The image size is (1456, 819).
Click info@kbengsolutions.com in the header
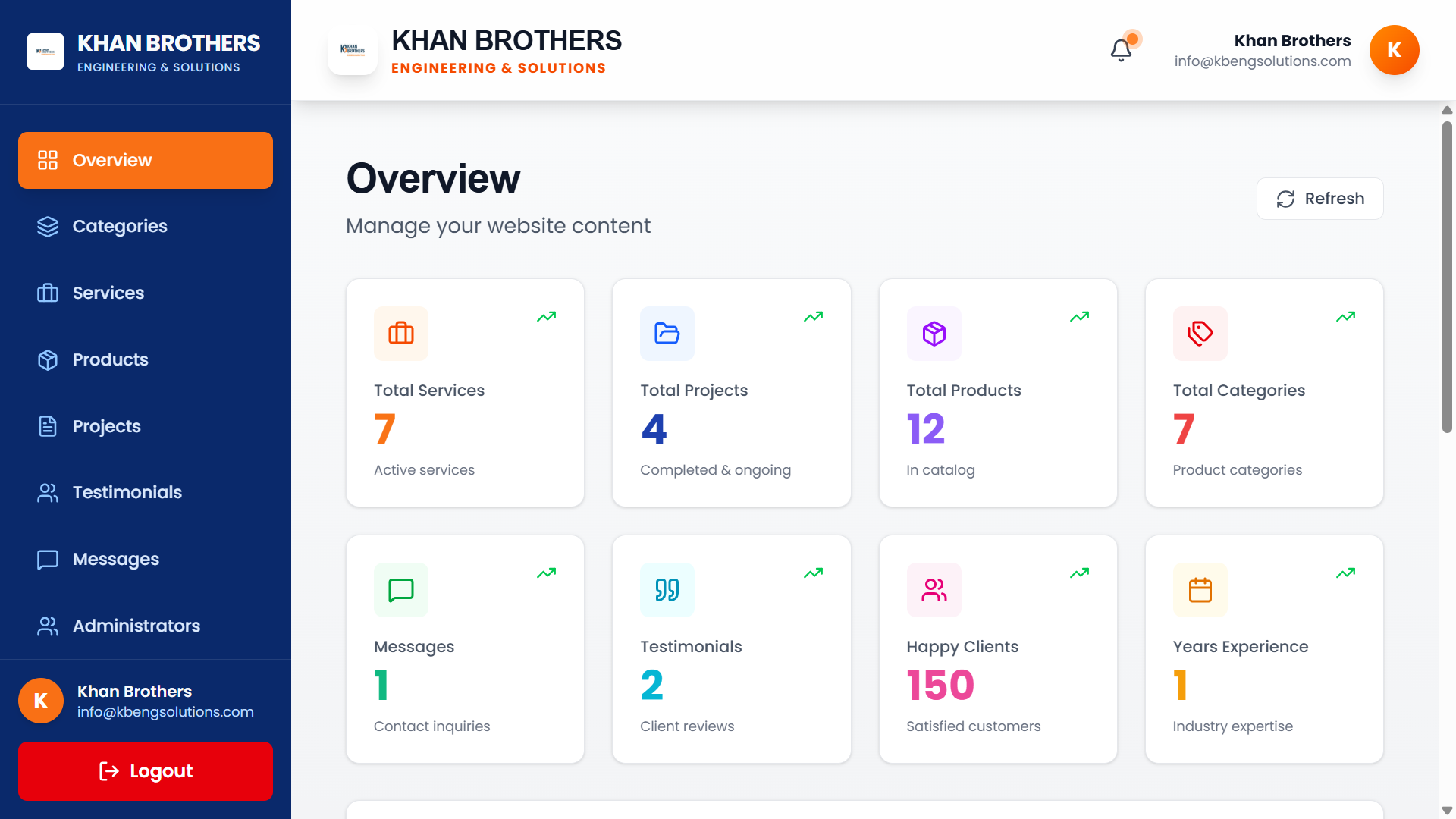coord(1263,61)
